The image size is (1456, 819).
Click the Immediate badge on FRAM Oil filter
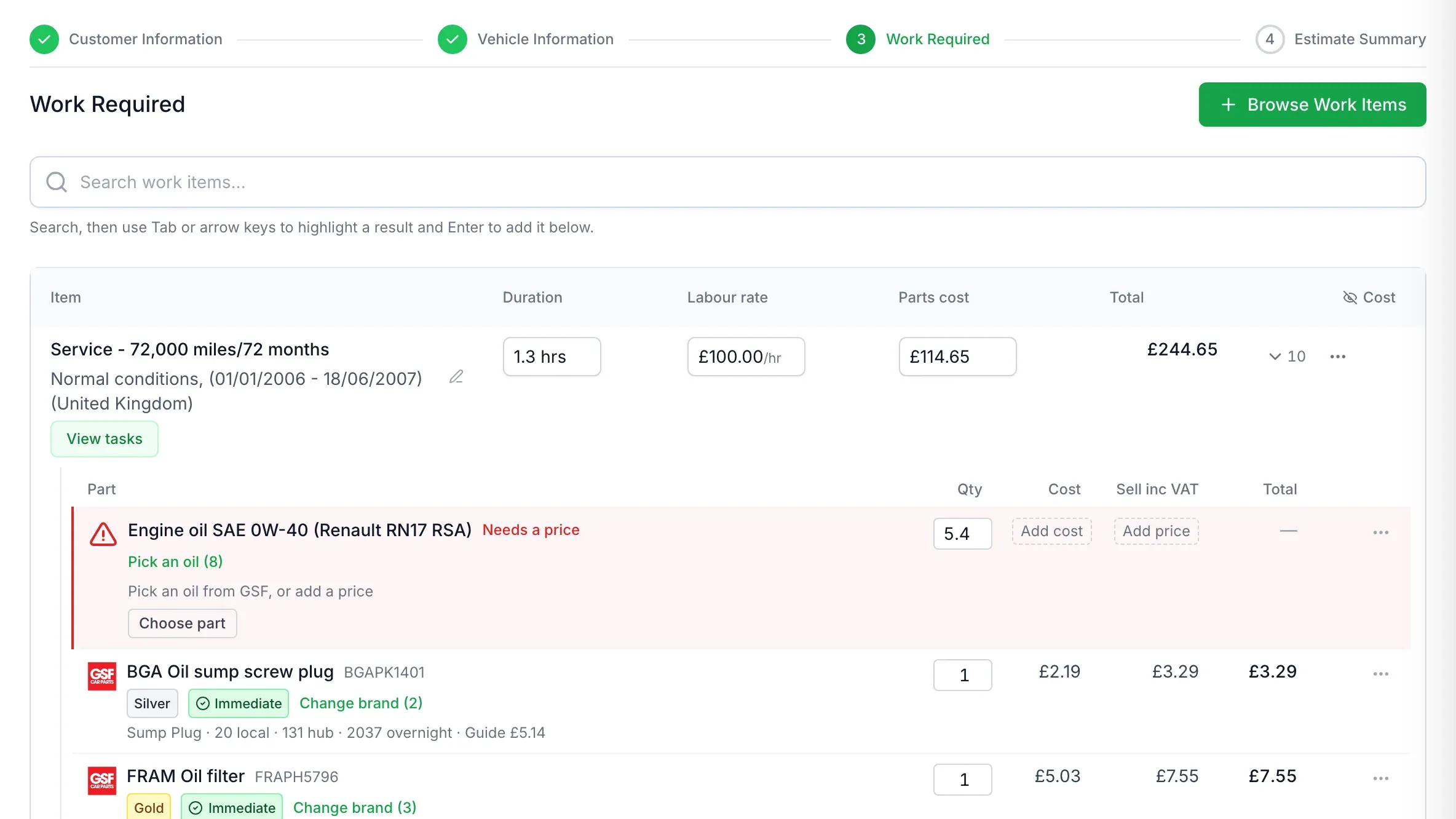[232, 807]
